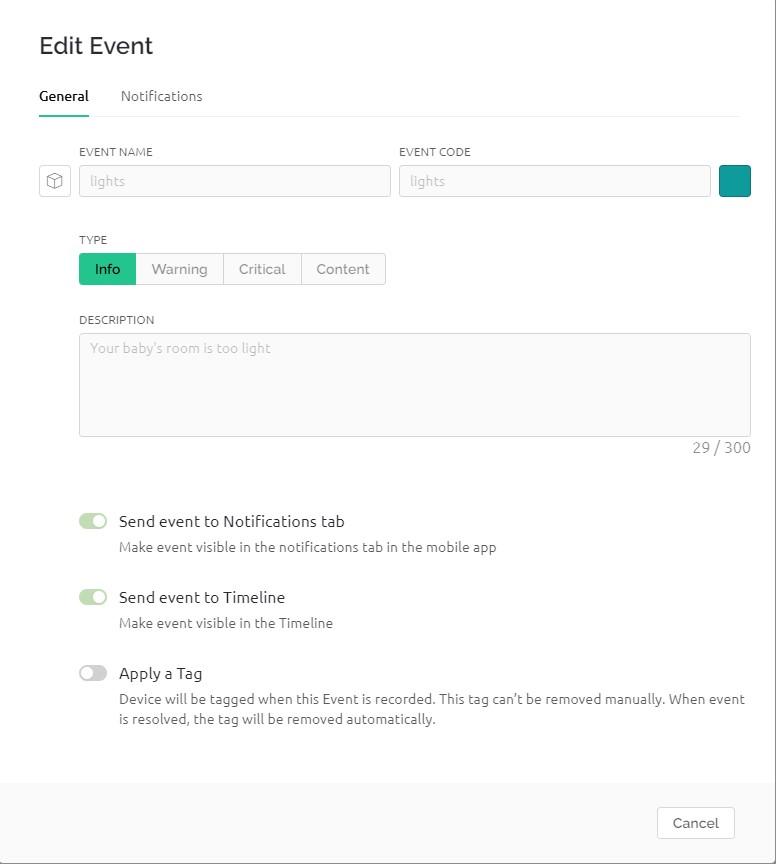Turn off the Send event to Timeline switch
The height and width of the screenshot is (864, 776).
tap(93, 597)
